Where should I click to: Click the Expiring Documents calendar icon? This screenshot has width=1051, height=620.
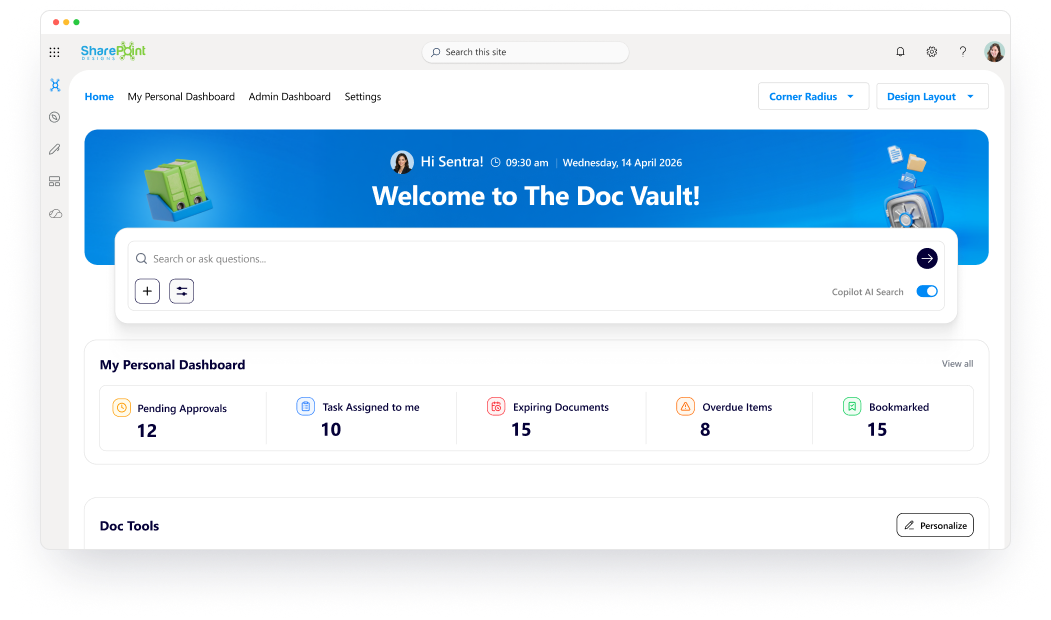496,406
